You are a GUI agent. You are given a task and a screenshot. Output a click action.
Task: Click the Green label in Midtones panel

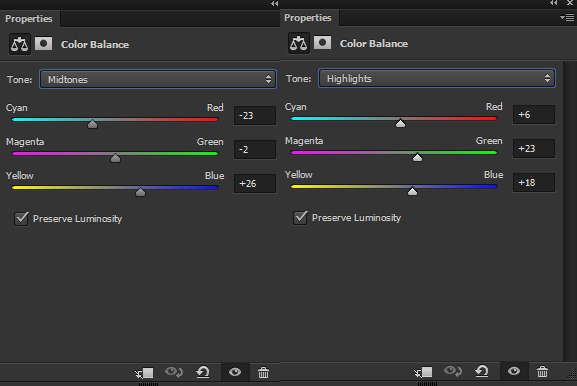coord(210,142)
